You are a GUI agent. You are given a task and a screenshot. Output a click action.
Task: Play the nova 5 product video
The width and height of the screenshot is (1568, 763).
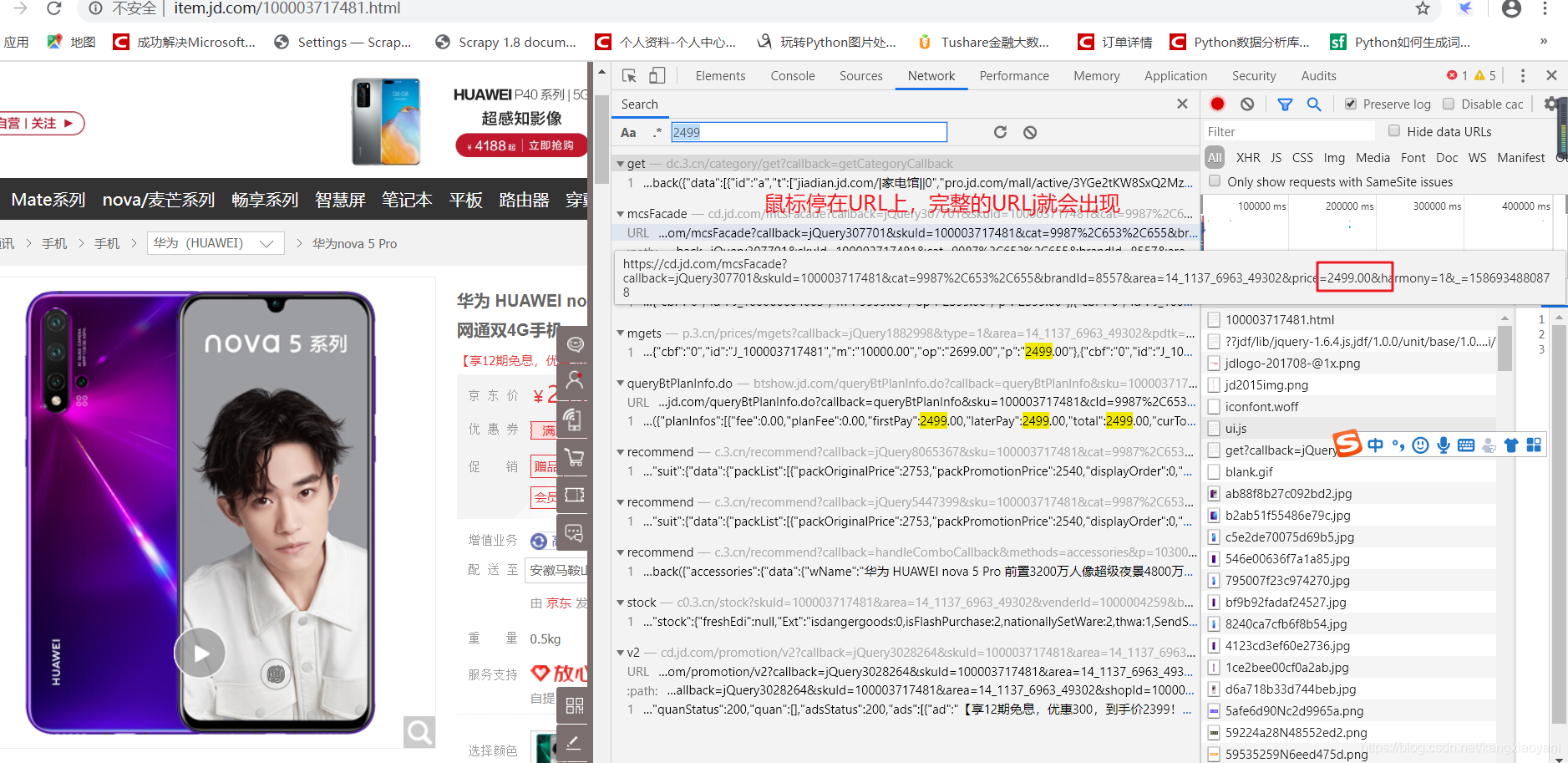[x=200, y=653]
